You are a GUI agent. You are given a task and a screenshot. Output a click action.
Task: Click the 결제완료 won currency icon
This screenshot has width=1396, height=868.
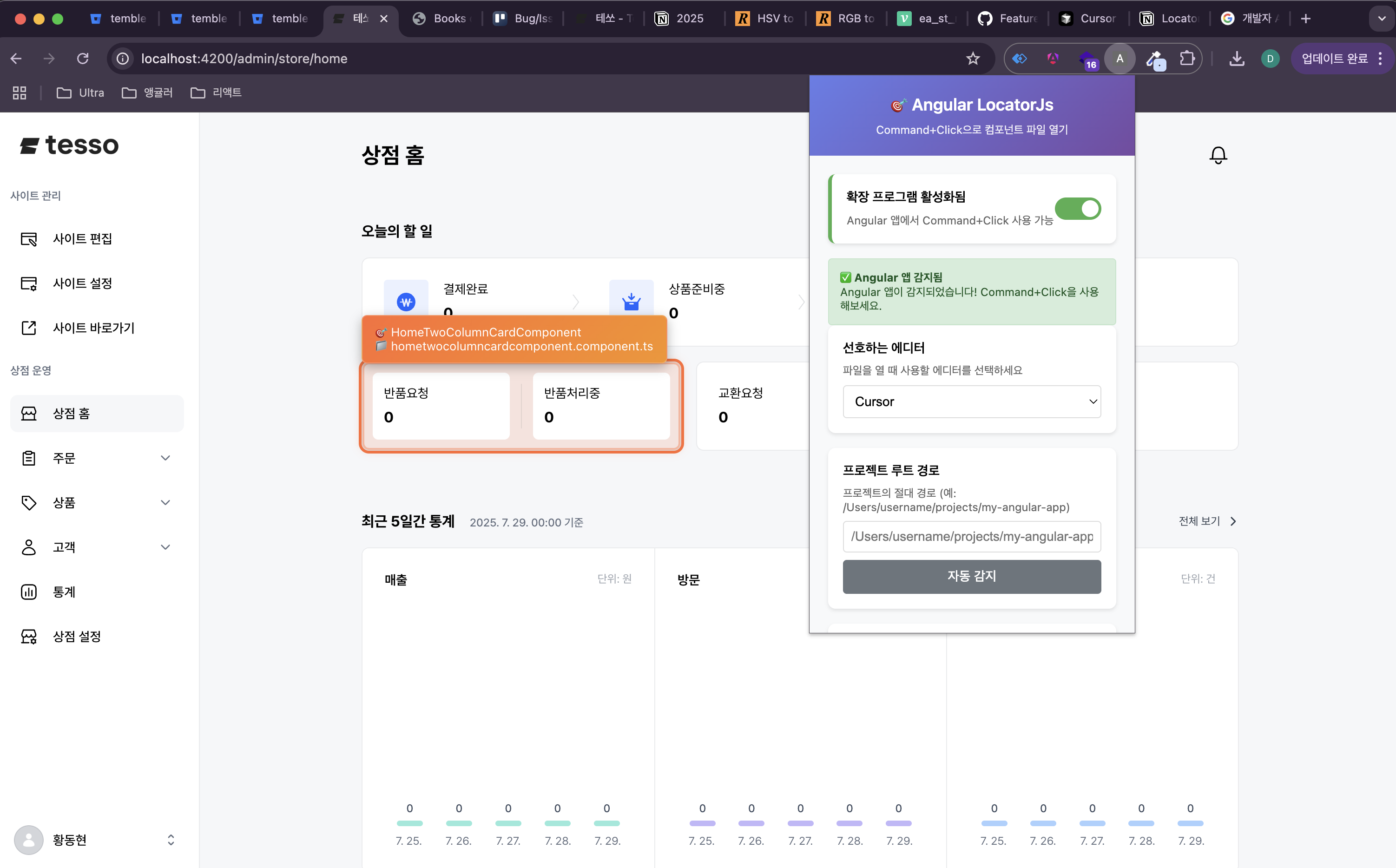coord(406,302)
